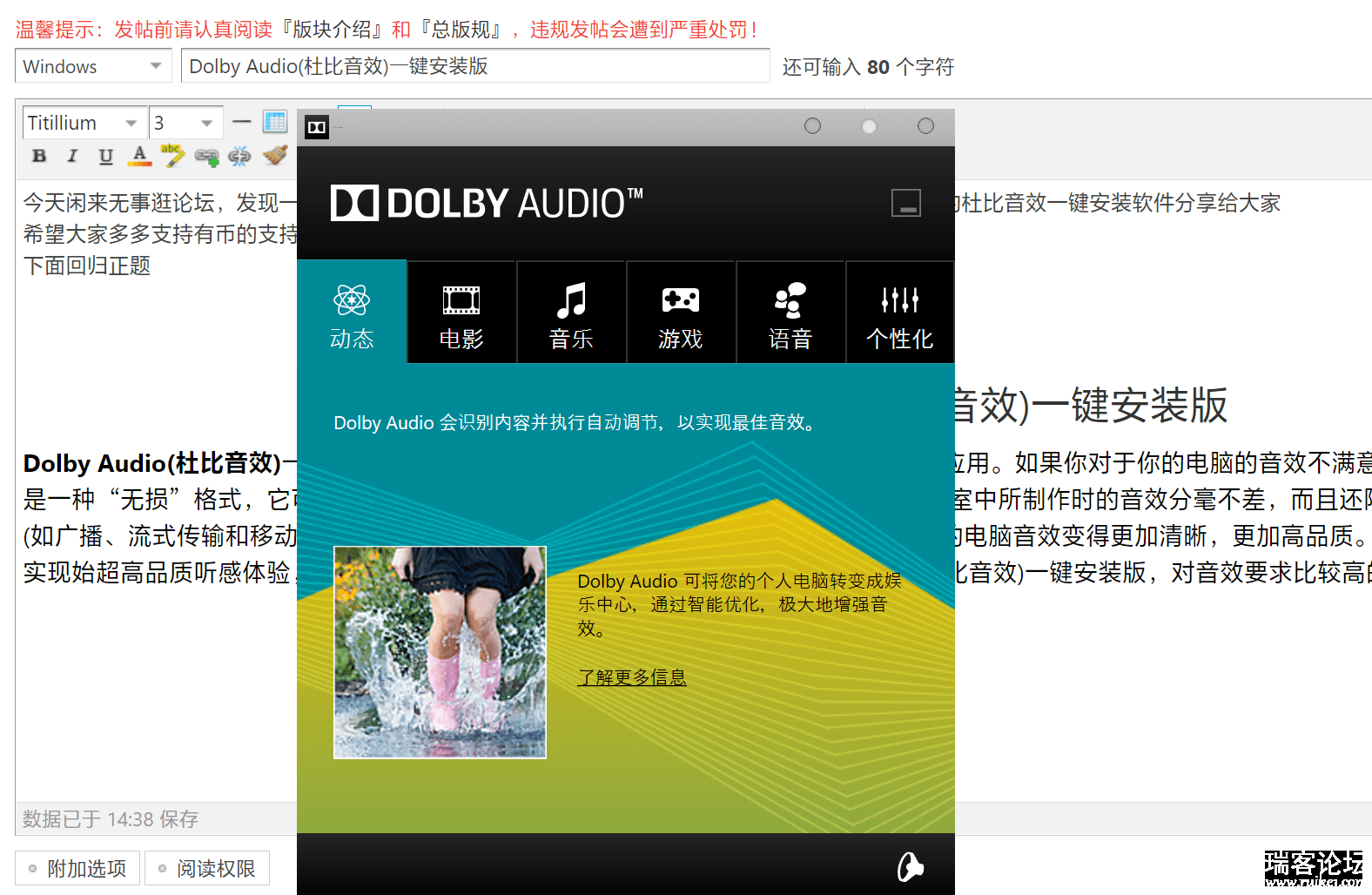Toggle bold formatting in the forum editor
This screenshot has height=895, width=1372.
[x=39, y=156]
